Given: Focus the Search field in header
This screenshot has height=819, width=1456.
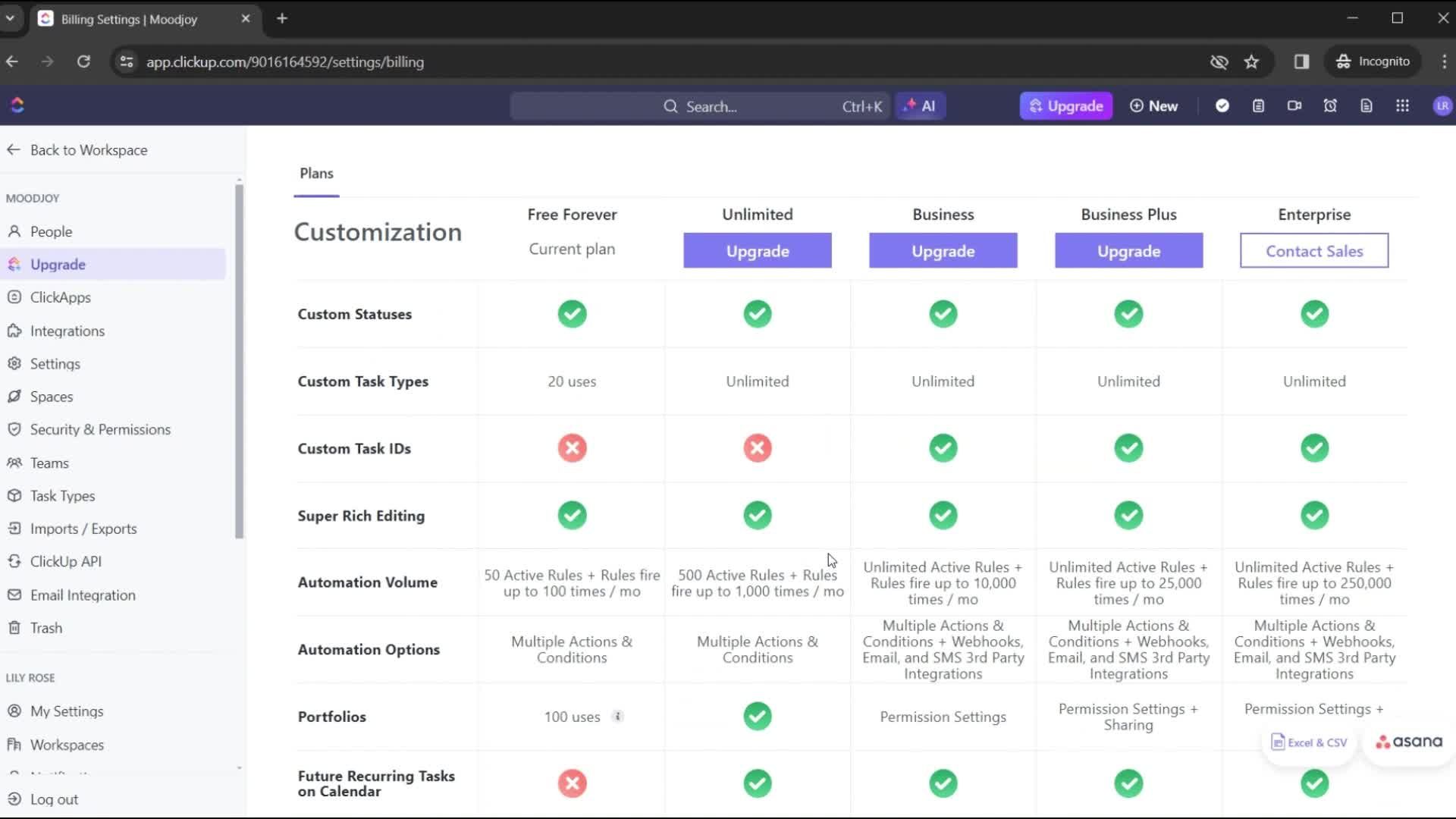Looking at the screenshot, I should 701,106.
